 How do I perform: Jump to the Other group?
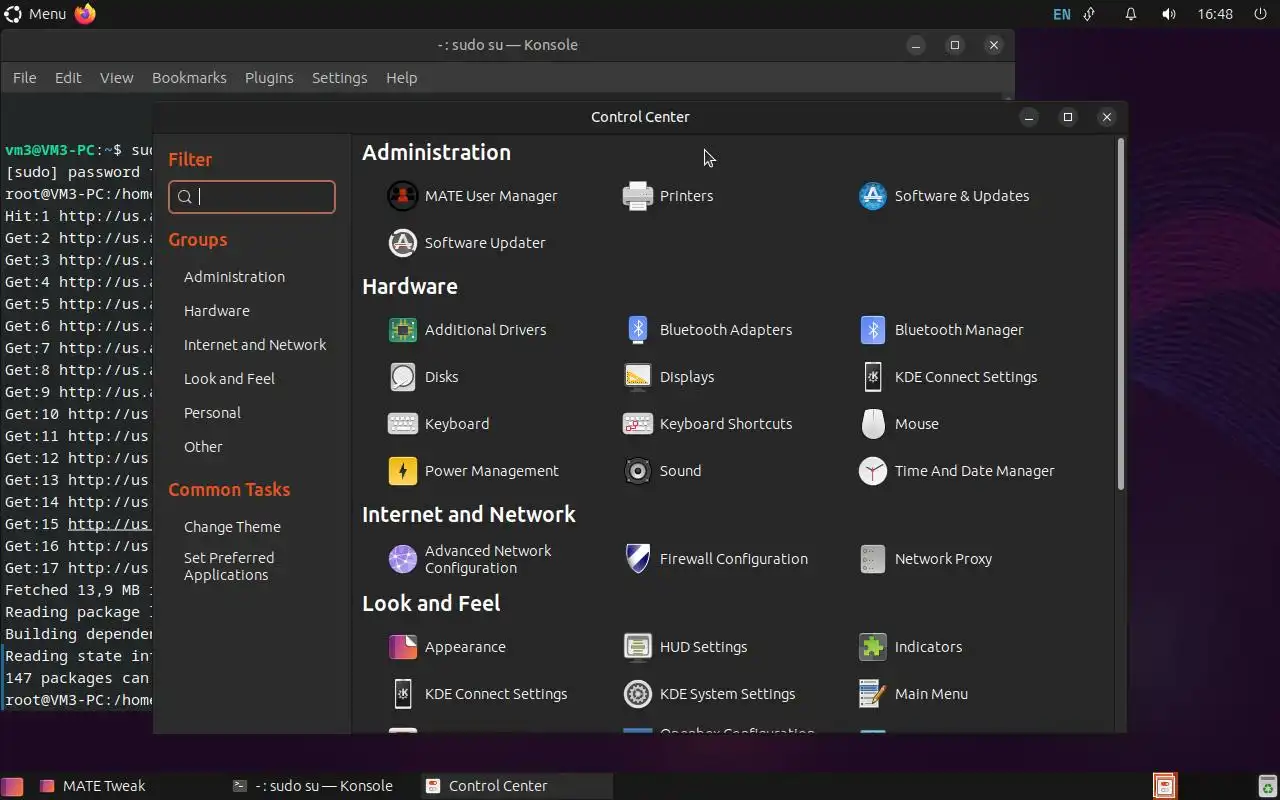click(203, 447)
